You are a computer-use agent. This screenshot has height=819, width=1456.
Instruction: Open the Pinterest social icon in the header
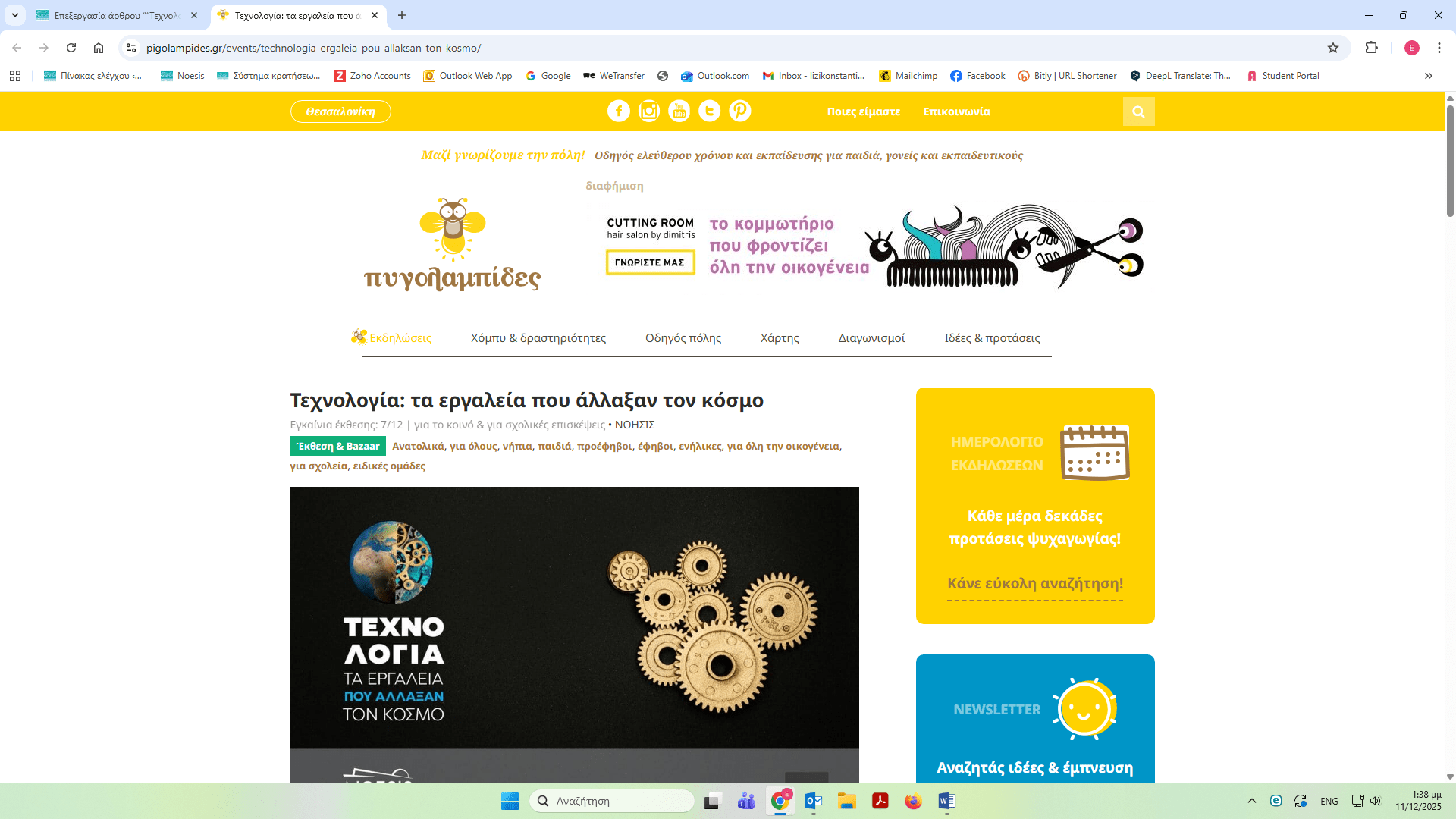click(739, 111)
